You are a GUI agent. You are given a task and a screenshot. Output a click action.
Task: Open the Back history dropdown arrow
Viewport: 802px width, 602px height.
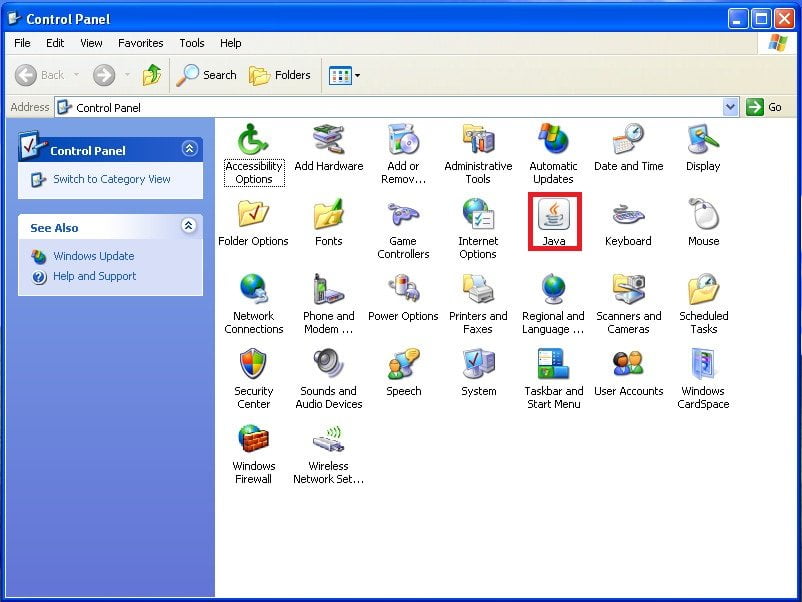point(76,75)
